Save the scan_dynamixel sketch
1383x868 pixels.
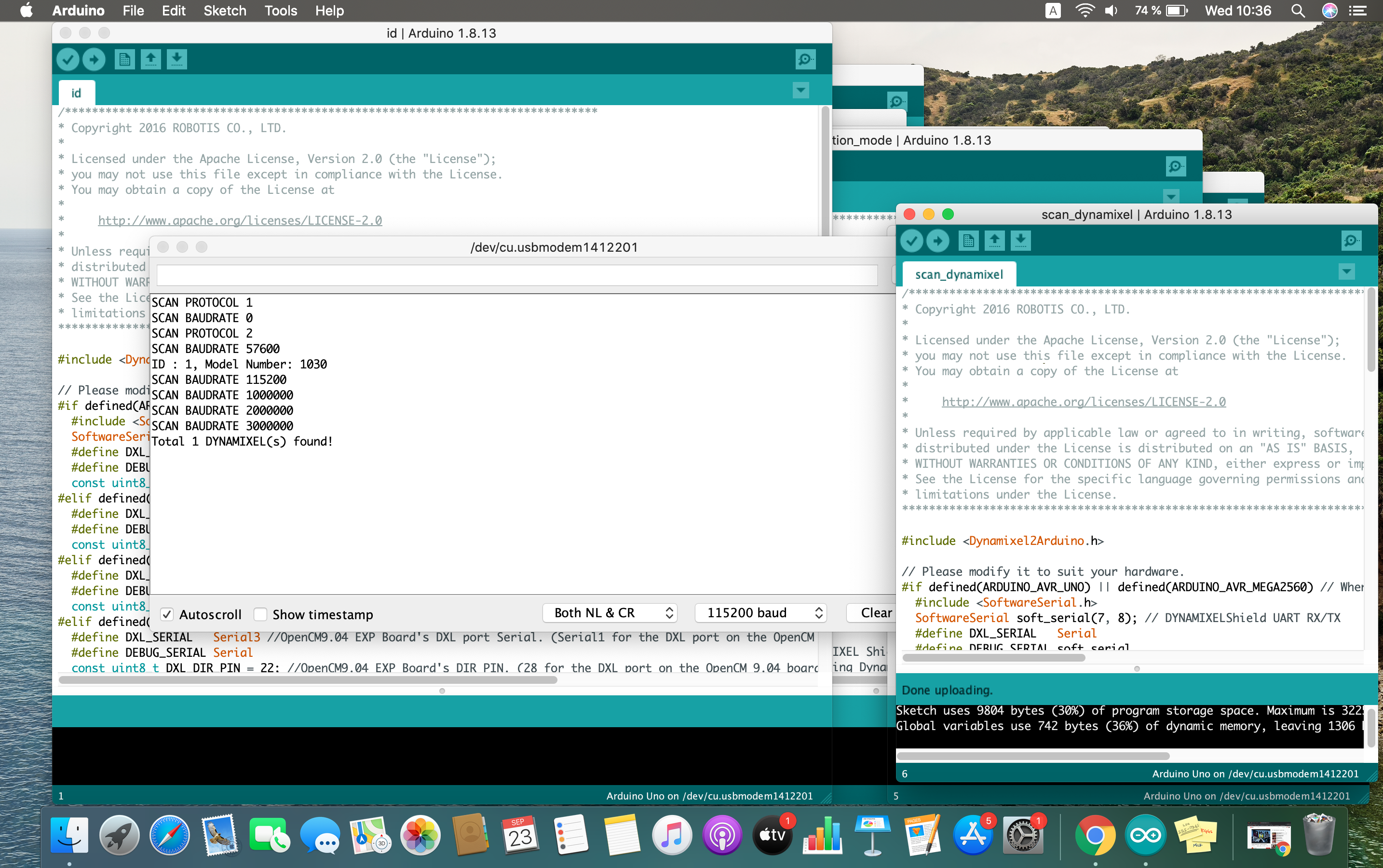(1021, 241)
